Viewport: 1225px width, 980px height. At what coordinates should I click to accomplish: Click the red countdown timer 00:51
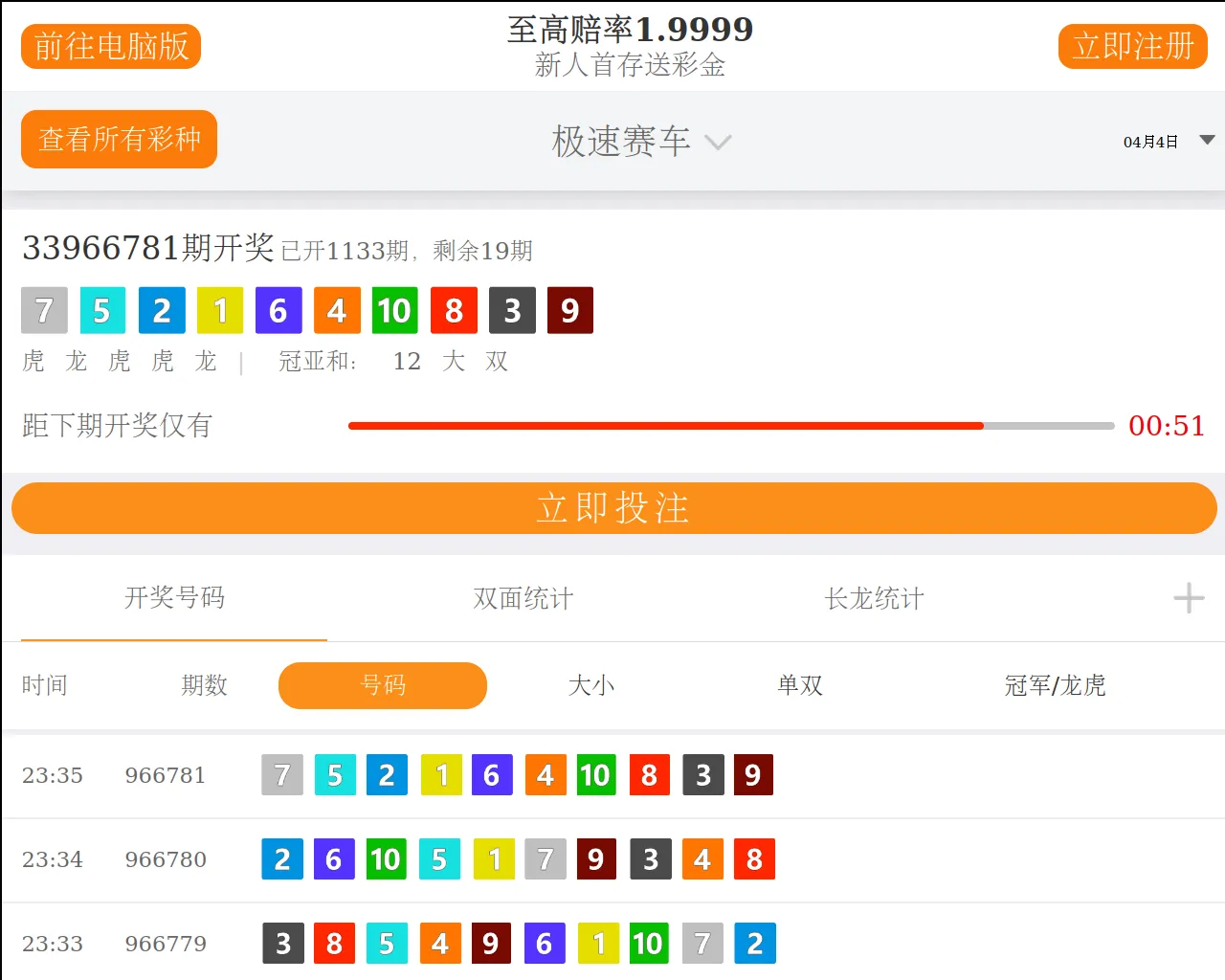click(1167, 426)
